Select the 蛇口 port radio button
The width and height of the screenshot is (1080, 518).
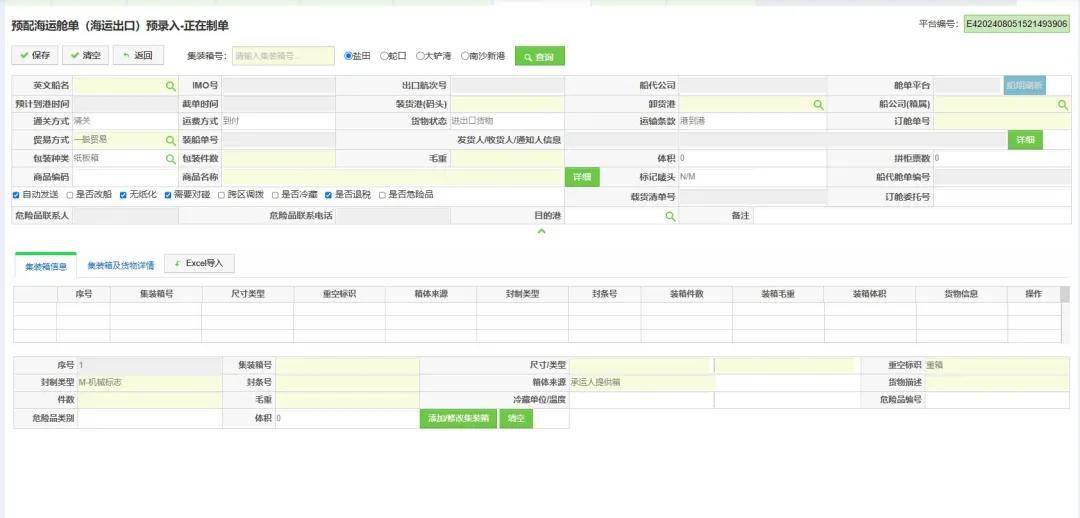point(384,56)
